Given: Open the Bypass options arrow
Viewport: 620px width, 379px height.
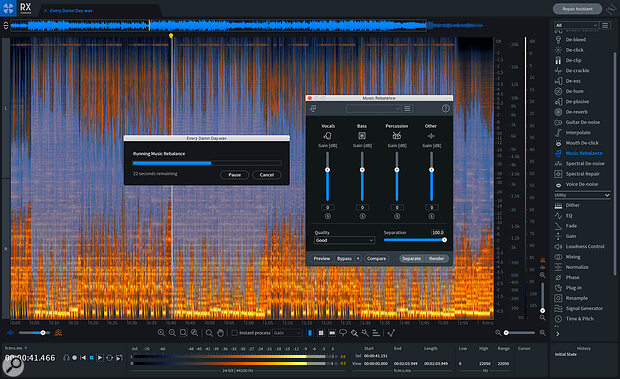Looking at the screenshot, I should coord(358,258).
